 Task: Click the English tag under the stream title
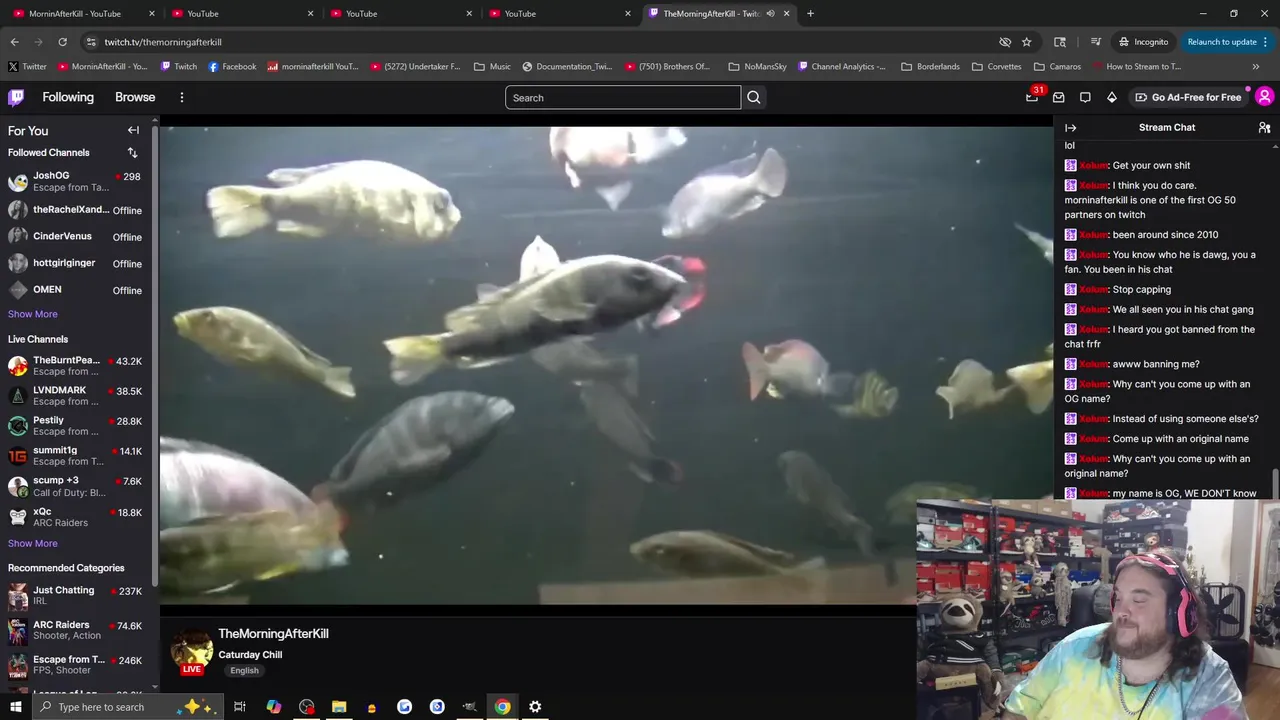pyautogui.click(x=244, y=671)
